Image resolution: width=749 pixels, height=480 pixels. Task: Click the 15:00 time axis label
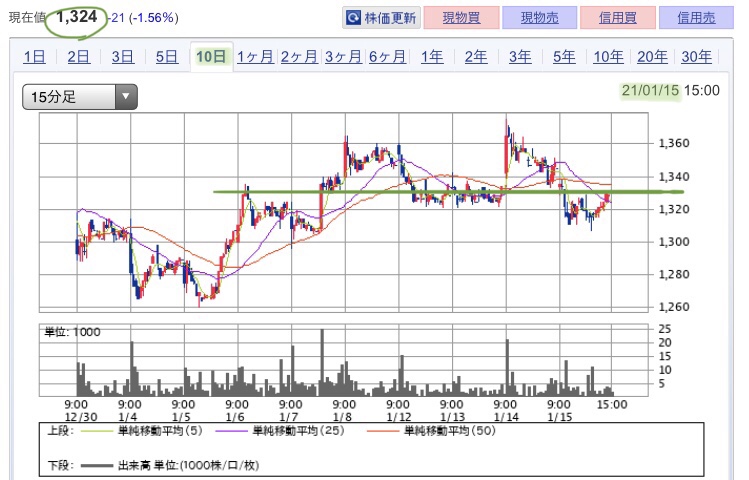coord(612,405)
